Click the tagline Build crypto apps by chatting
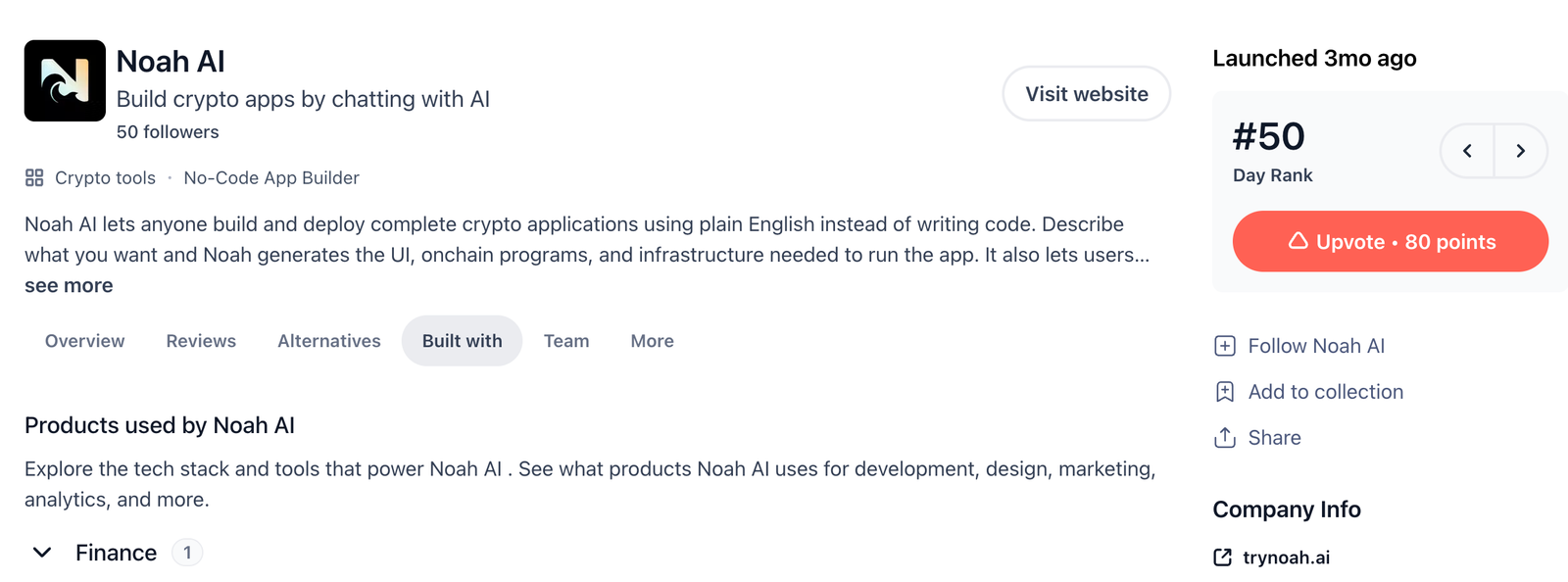Screen dimensions: 1568x582 [303, 99]
